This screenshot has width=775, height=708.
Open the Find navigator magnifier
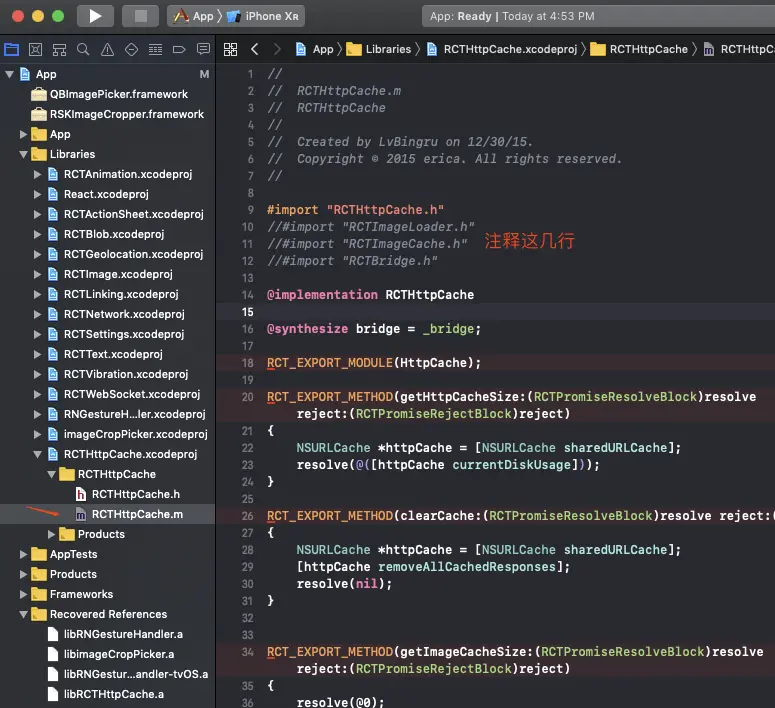click(83, 49)
